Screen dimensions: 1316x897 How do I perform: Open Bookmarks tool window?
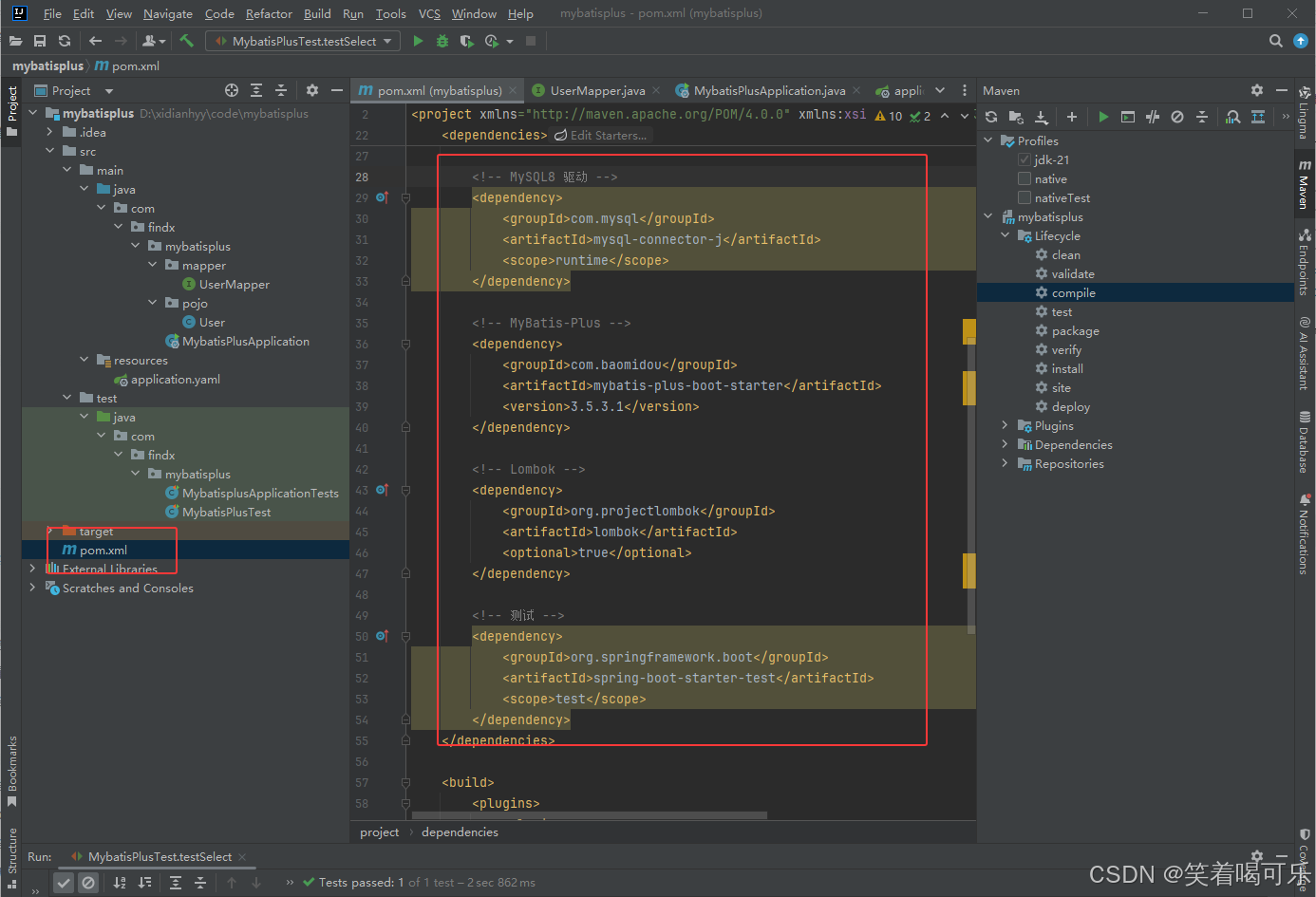pyautogui.click(x=12, y=771)
